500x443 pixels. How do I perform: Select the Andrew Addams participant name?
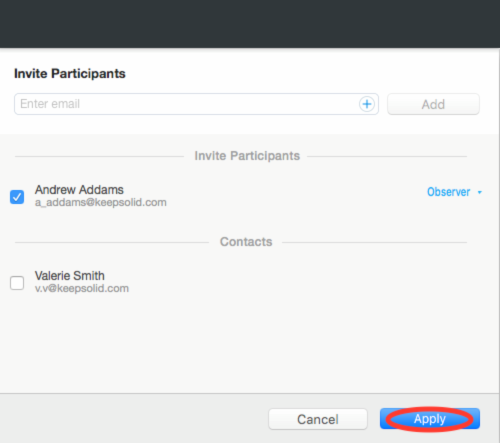[x=79, y=190]
